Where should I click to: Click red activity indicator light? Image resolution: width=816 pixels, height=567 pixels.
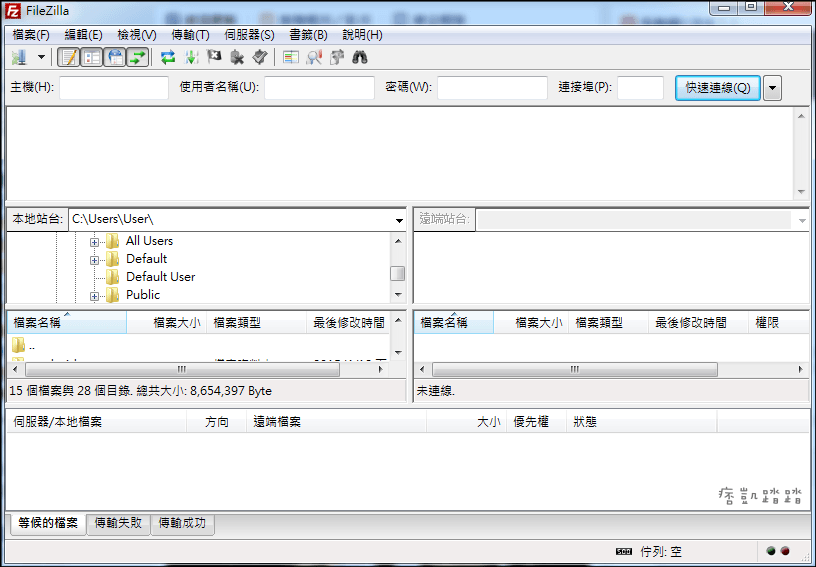(785, 551)
